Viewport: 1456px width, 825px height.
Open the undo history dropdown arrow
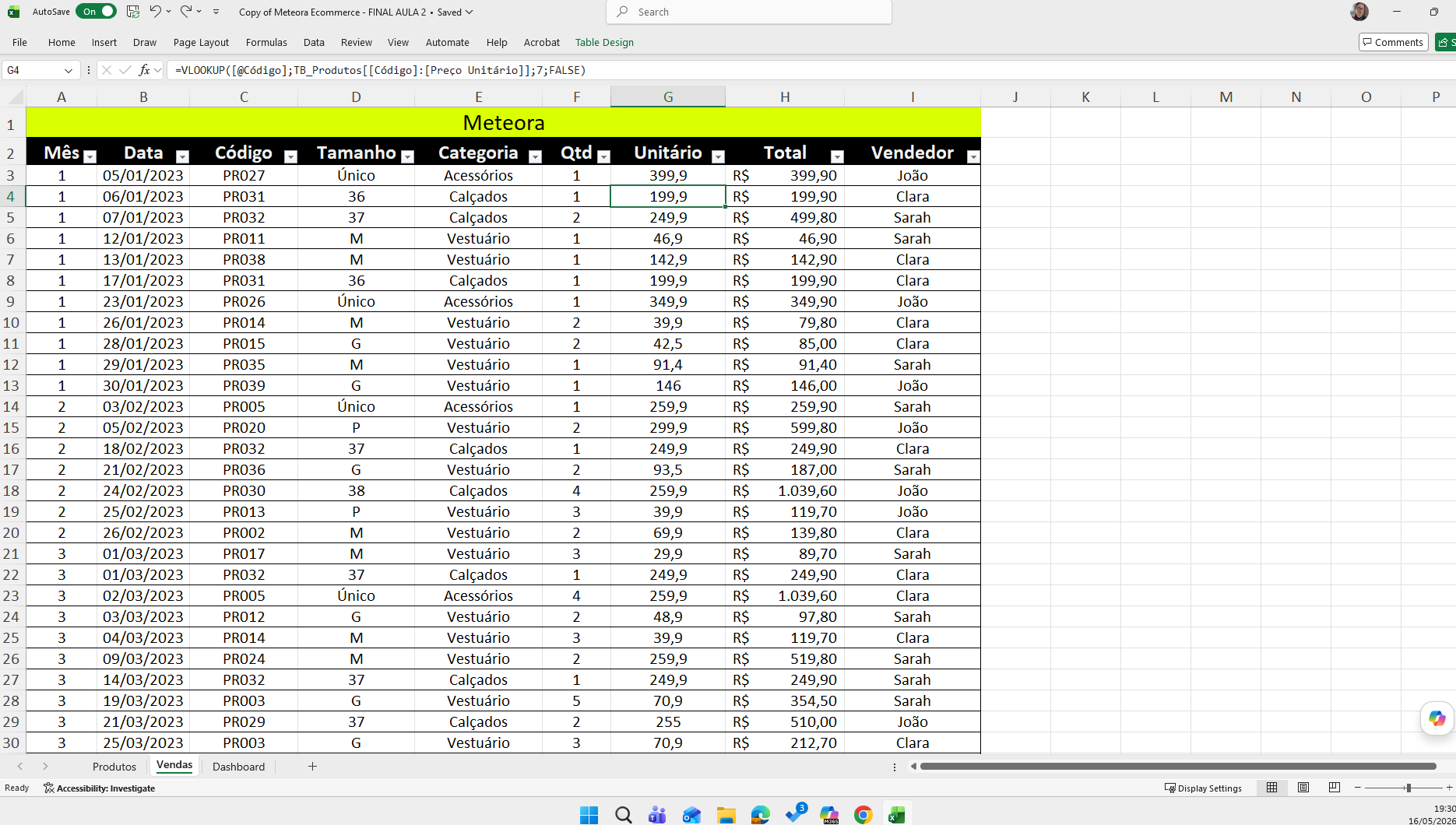[168, 12]
